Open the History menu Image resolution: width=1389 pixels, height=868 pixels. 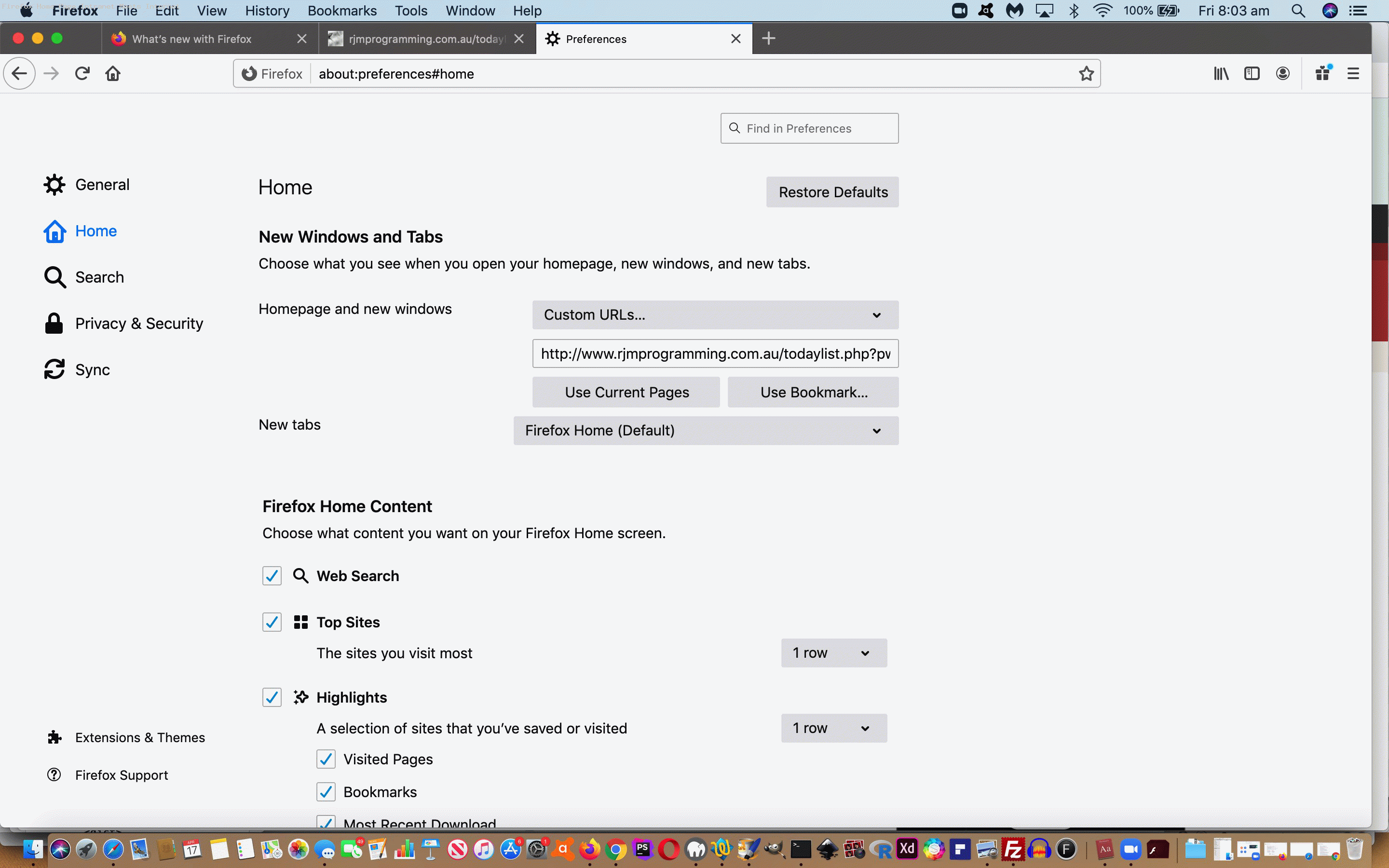point(267,11)
